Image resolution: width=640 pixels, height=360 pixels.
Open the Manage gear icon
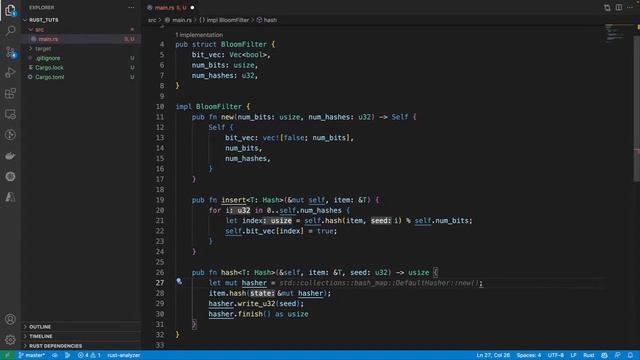tap(10, 340)
